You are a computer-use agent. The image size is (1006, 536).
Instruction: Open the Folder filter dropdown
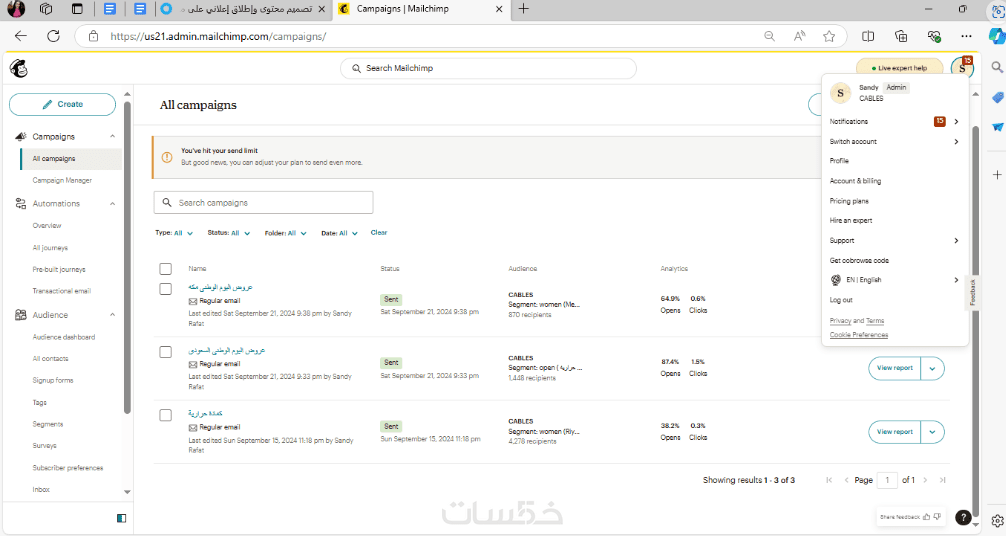[x=286, y=233]
